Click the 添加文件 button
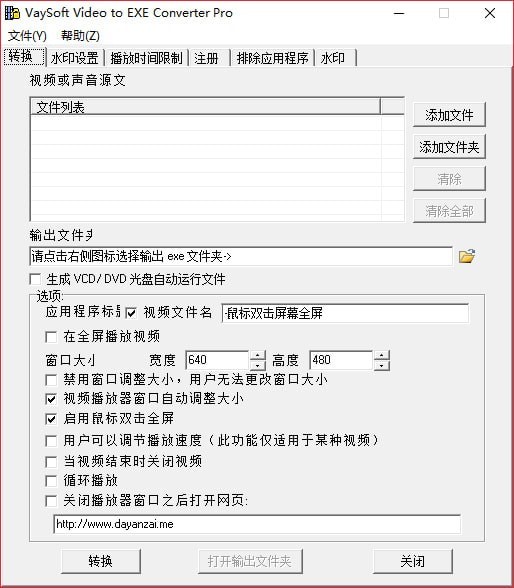Image resolution: width=514 pixels, height=588 pixels. pos(449,115)
